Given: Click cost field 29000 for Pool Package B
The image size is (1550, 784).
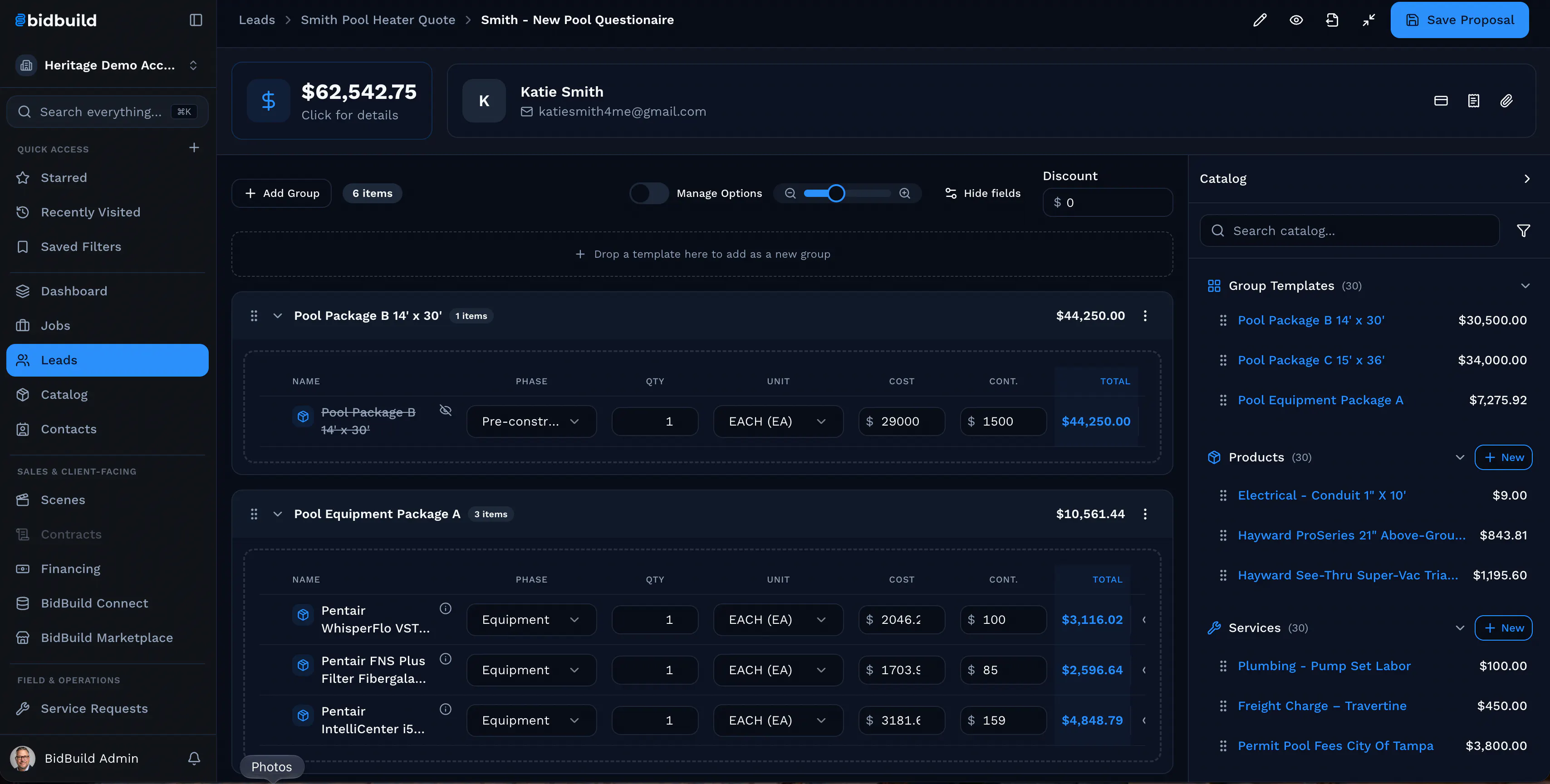Looking at the screenshot, I should tap(901, 421).
